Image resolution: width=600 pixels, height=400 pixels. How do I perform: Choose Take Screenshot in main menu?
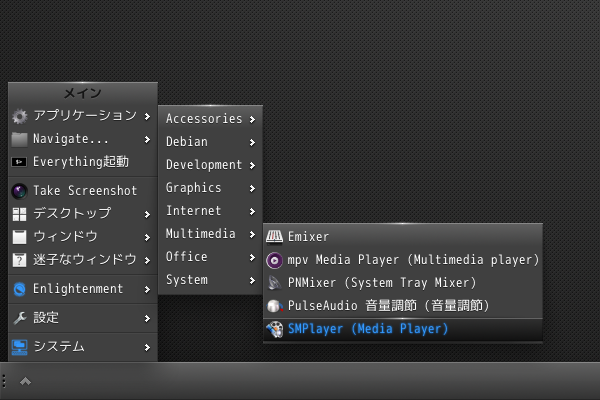(x=83, y=191)
